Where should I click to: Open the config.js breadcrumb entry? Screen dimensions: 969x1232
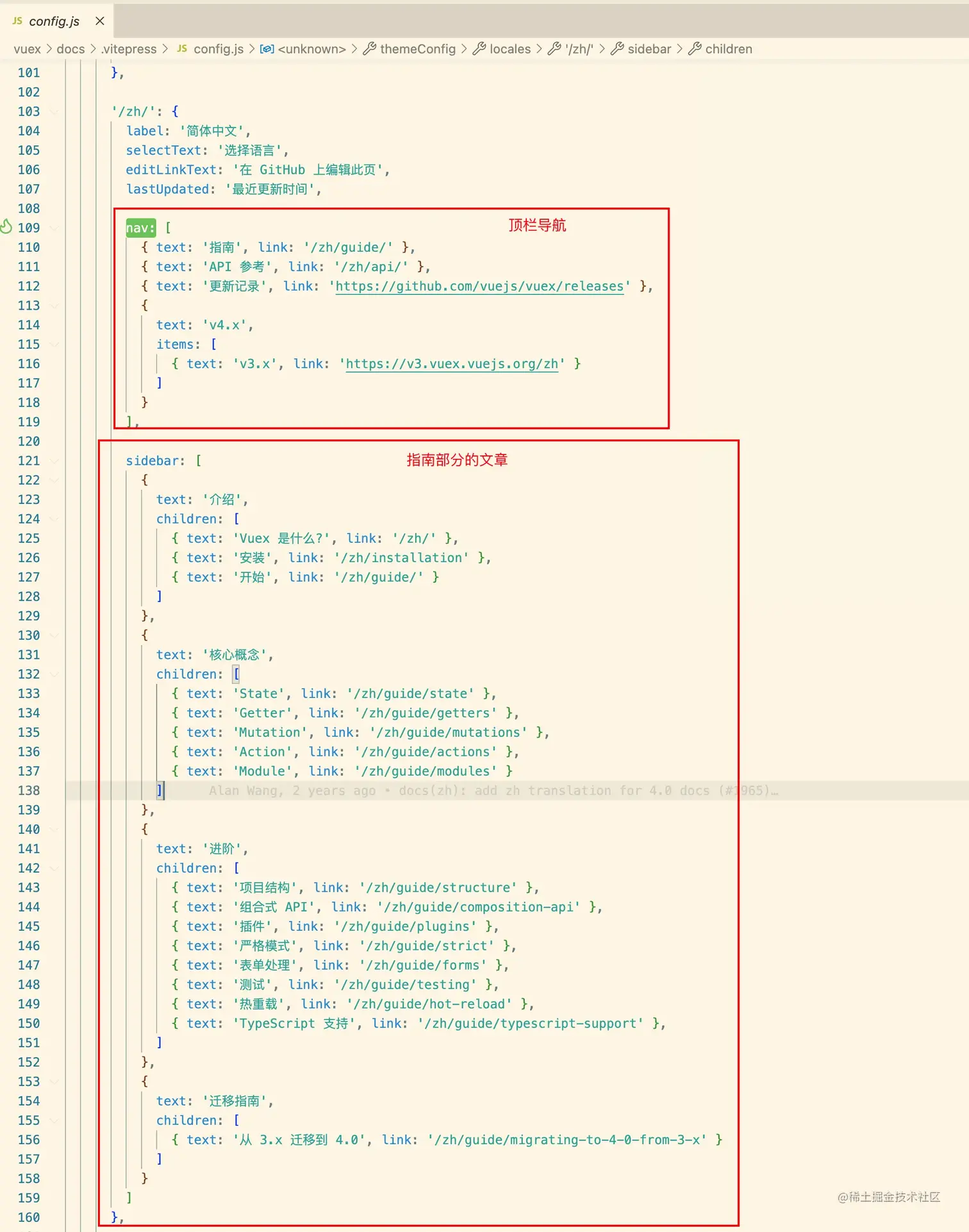tap(219, 49)
